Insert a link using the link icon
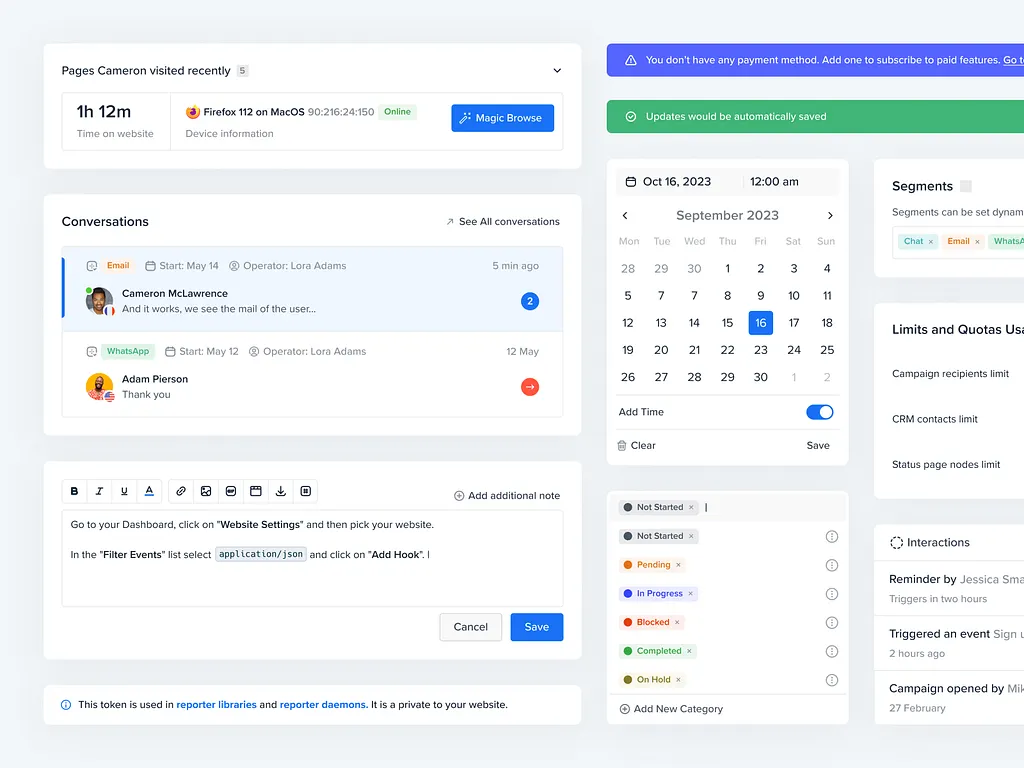 click(181, 491)
